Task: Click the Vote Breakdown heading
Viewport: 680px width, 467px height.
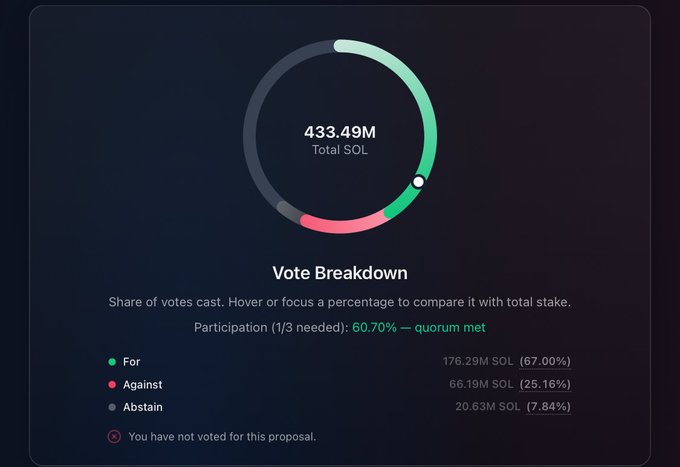Action: (340, 273)
